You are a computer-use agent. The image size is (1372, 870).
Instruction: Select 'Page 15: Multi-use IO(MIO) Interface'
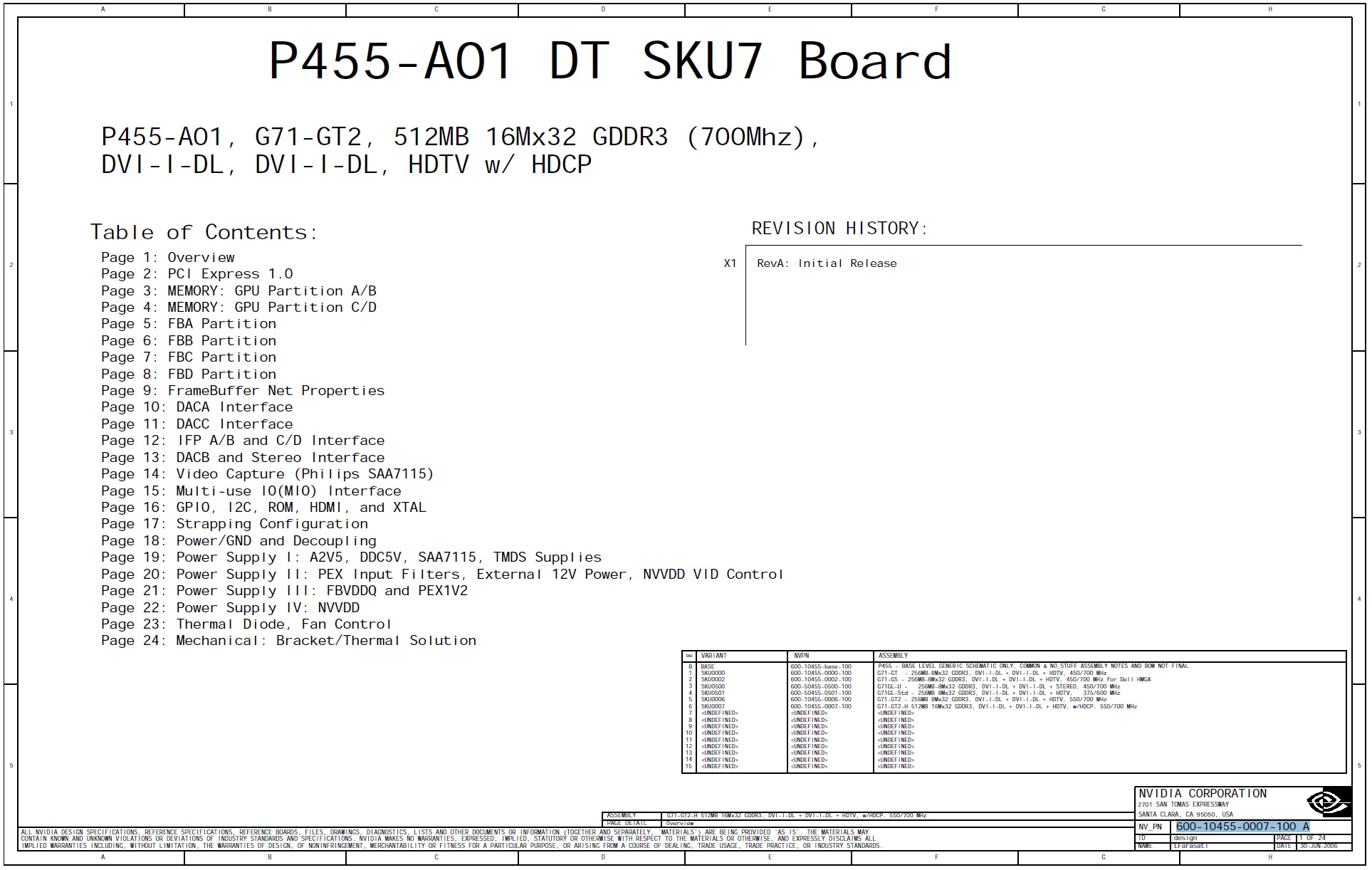click(251, 491)
